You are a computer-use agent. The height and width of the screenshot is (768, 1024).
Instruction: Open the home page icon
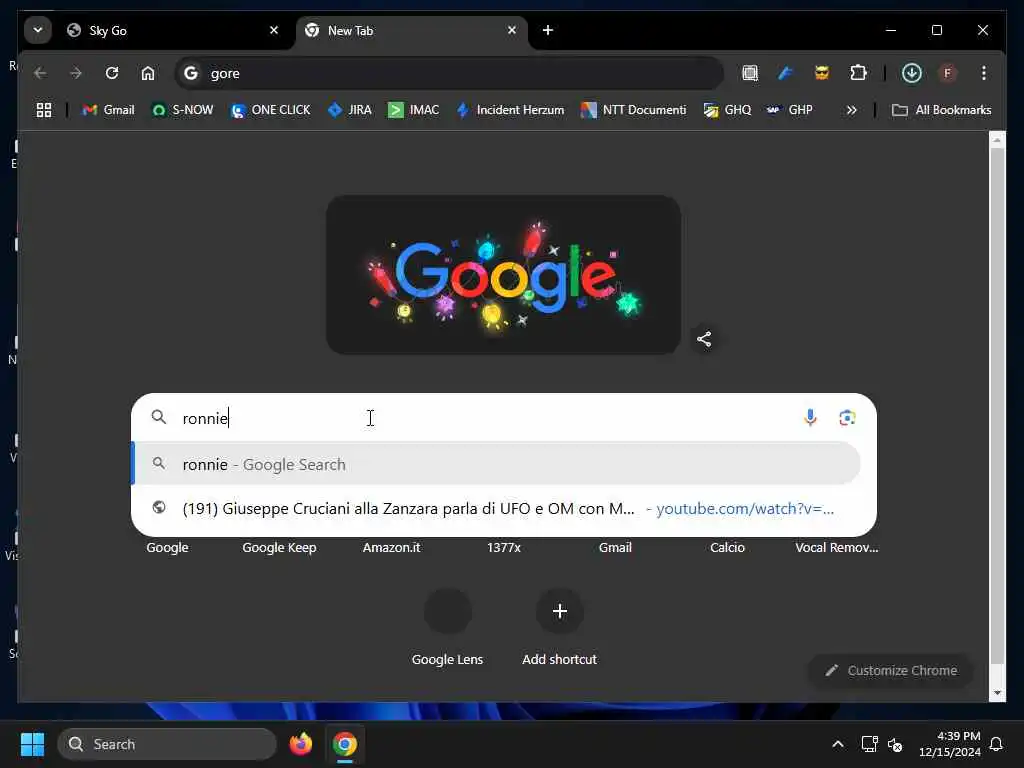[148, 73]
